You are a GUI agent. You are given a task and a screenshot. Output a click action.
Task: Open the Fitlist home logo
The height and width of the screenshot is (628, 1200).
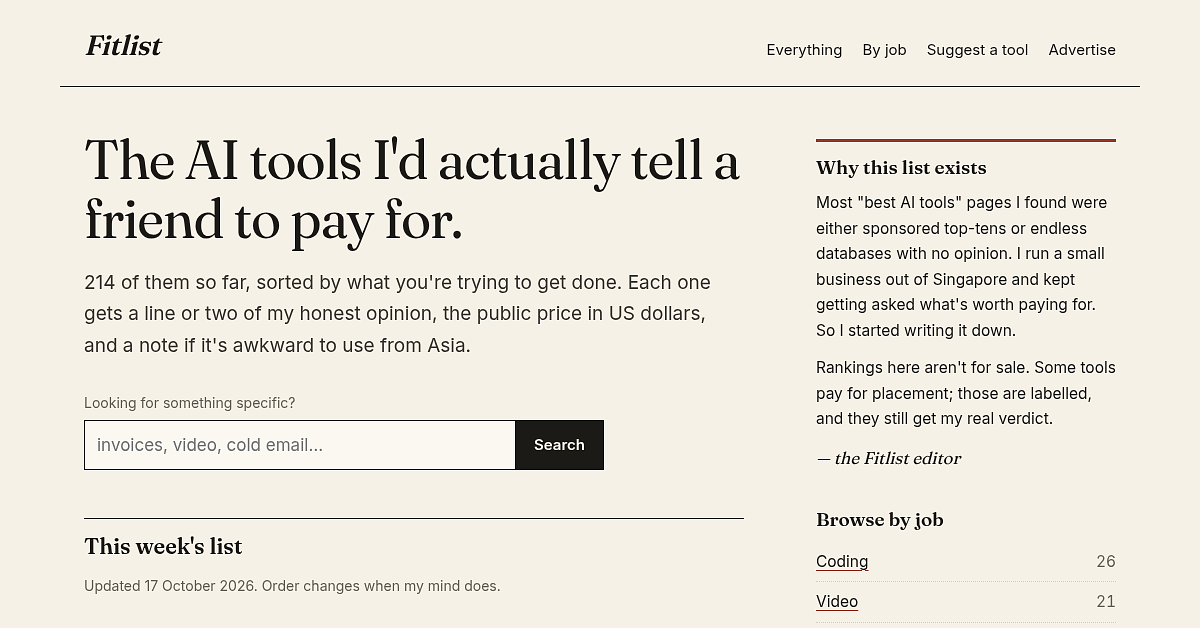pyautogui.click(x=123, y=46)
